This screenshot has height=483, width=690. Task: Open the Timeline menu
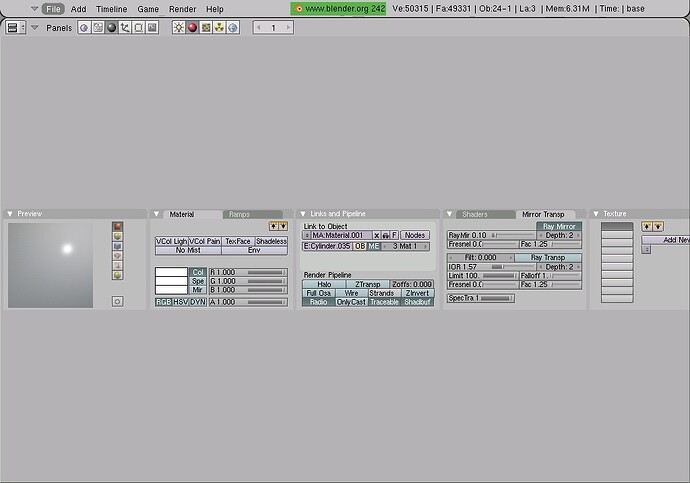(111, 9)
